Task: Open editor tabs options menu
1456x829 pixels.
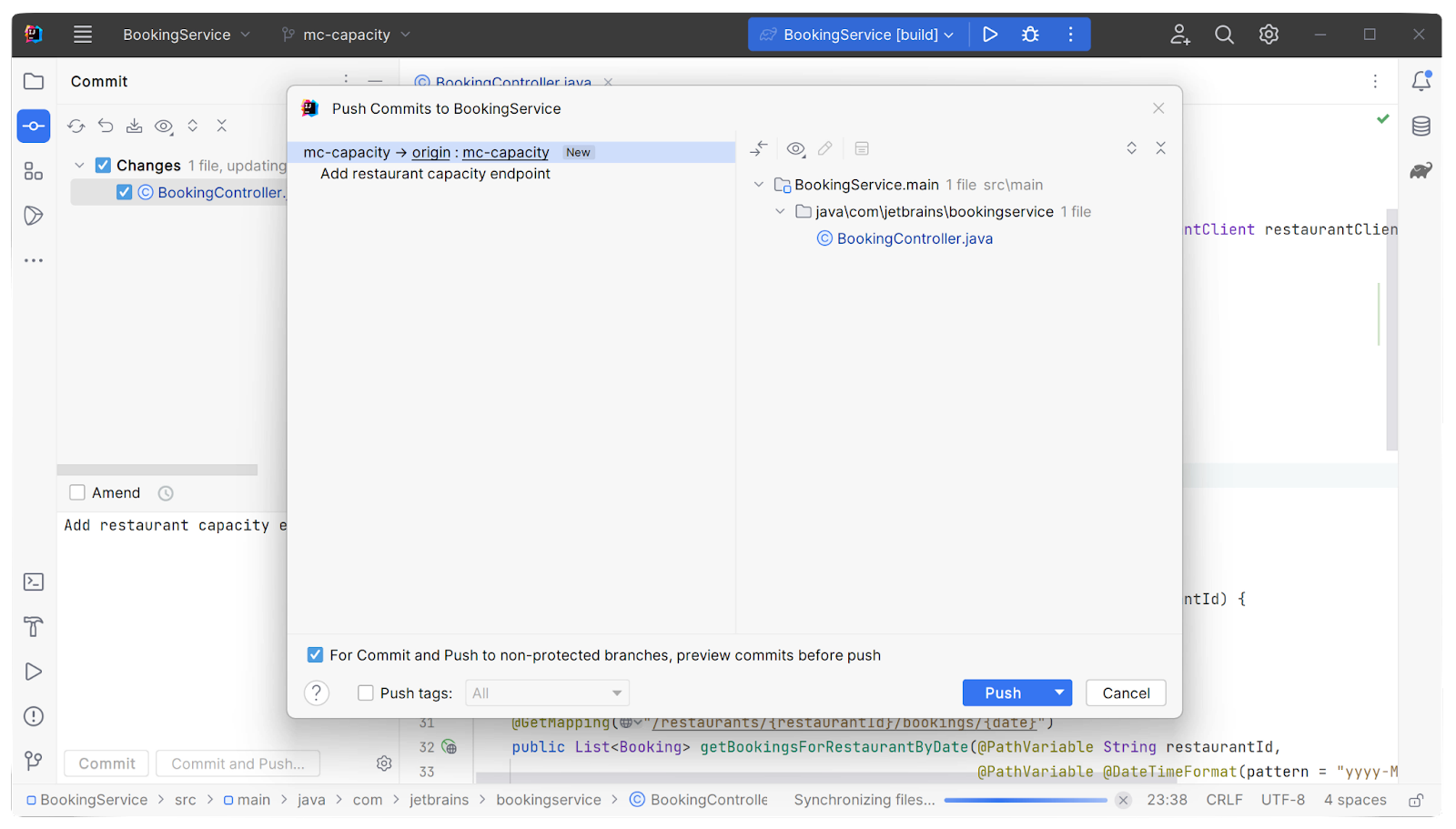Action: pos(1375,81)
